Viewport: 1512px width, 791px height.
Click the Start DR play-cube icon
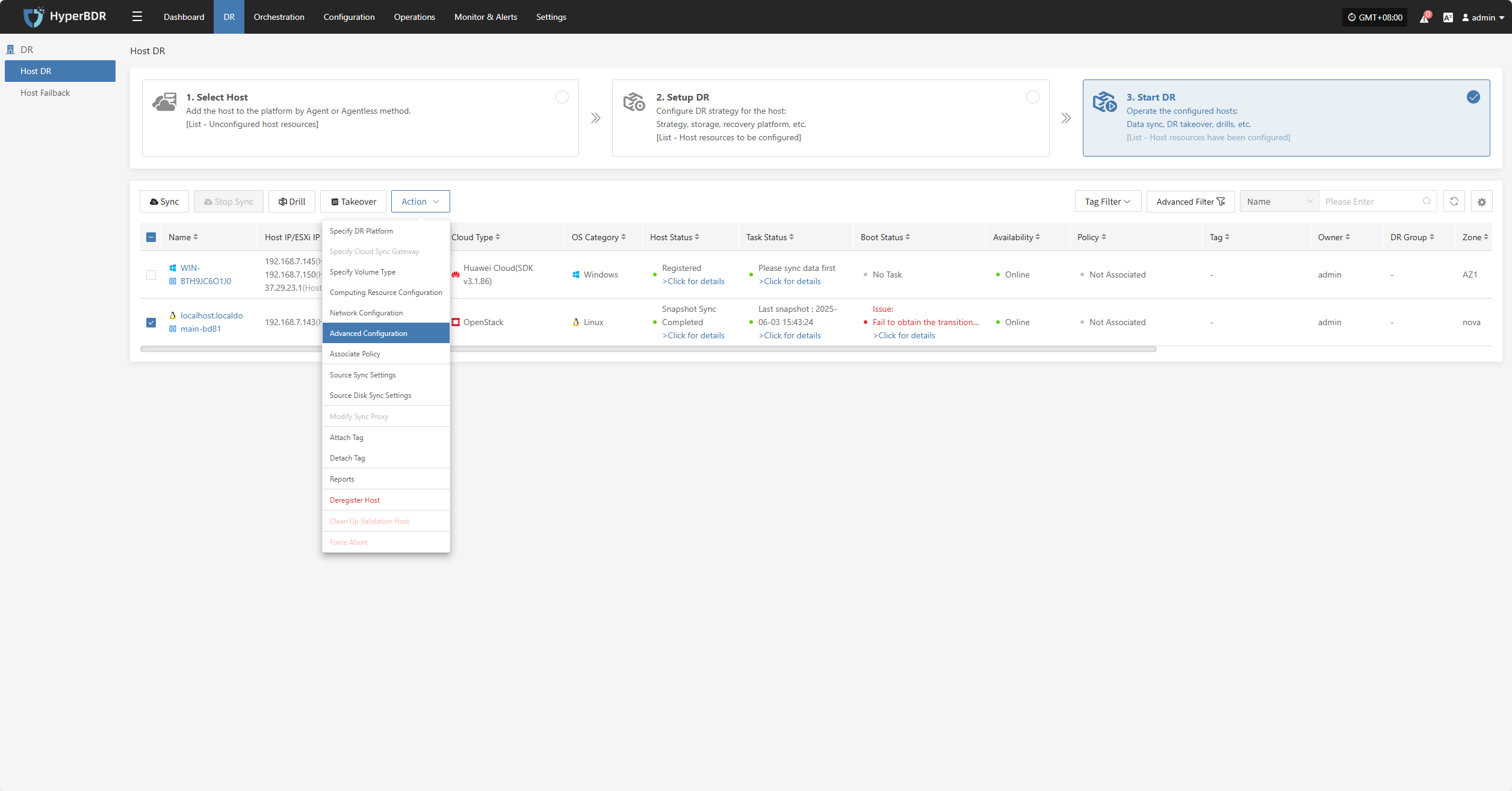1105,102
